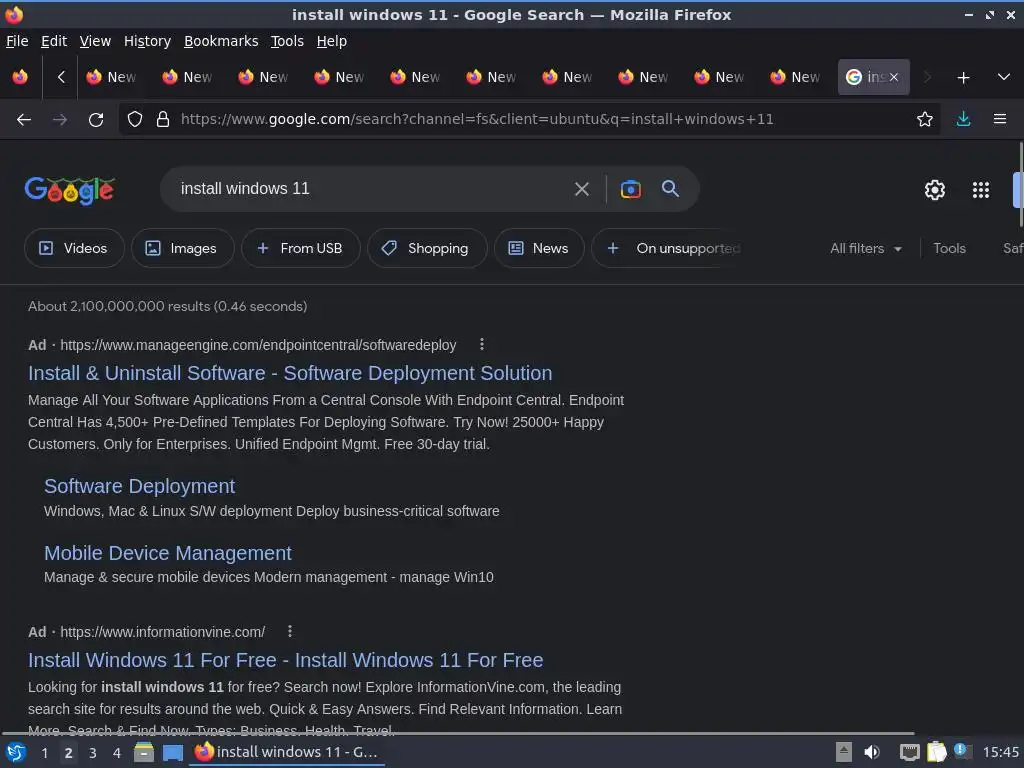Click the show desktop taskbar icon
Image resolution: width=1024 pixels, height=768 pixels.
click(x=172, y=753)
